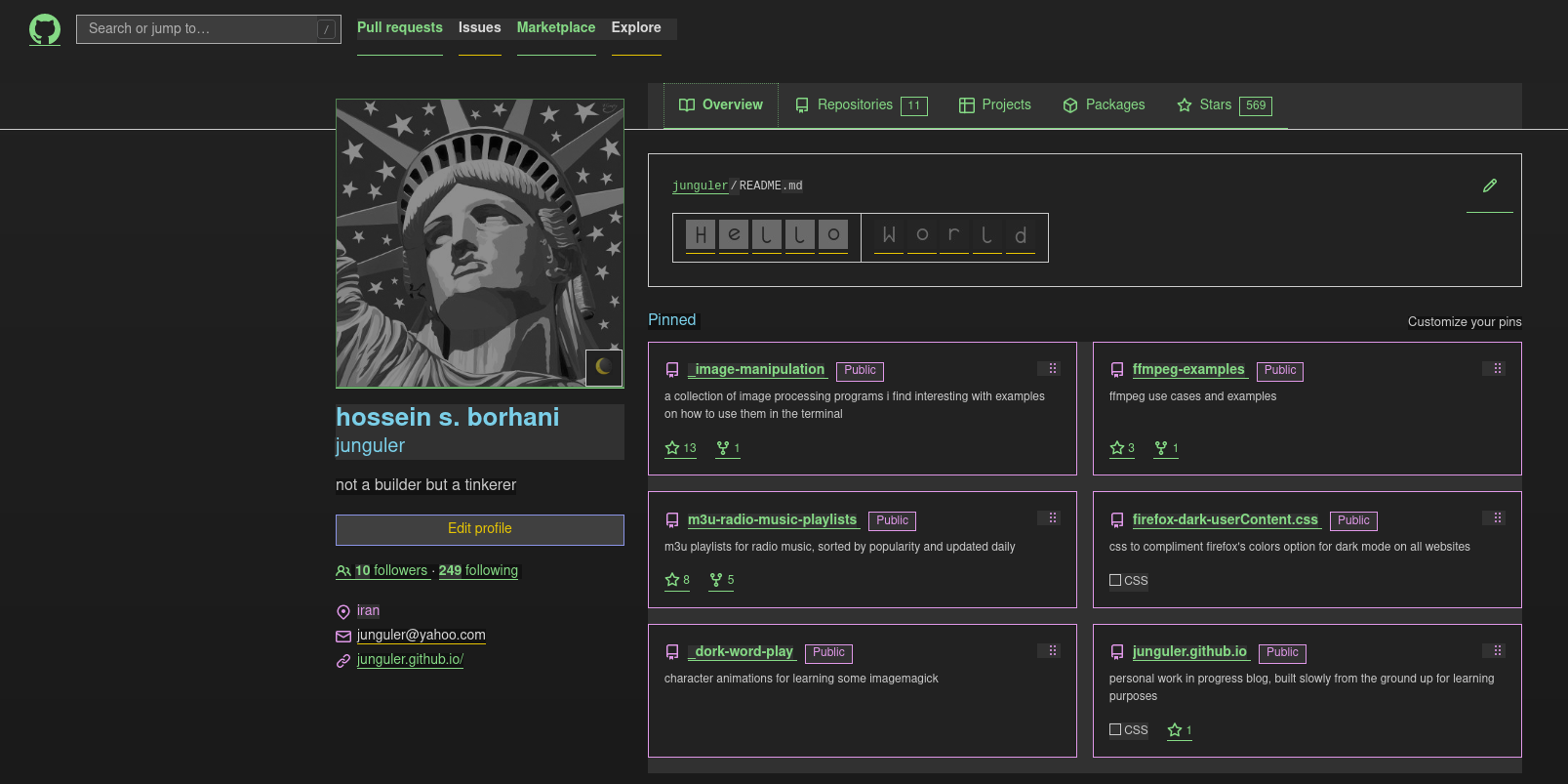
Task: Open the firefox-dark-userContent.css repository link
Action: click(x=1226, y=519)
